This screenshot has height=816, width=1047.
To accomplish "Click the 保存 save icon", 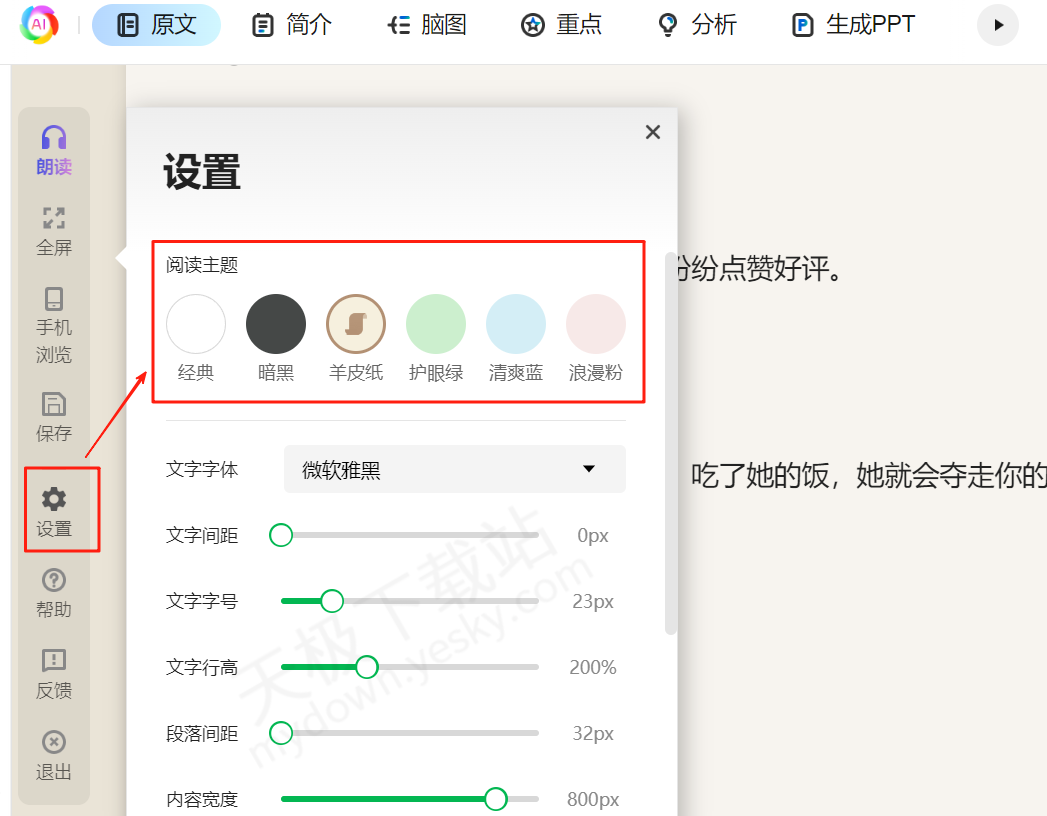I will [x=54, y=417].
